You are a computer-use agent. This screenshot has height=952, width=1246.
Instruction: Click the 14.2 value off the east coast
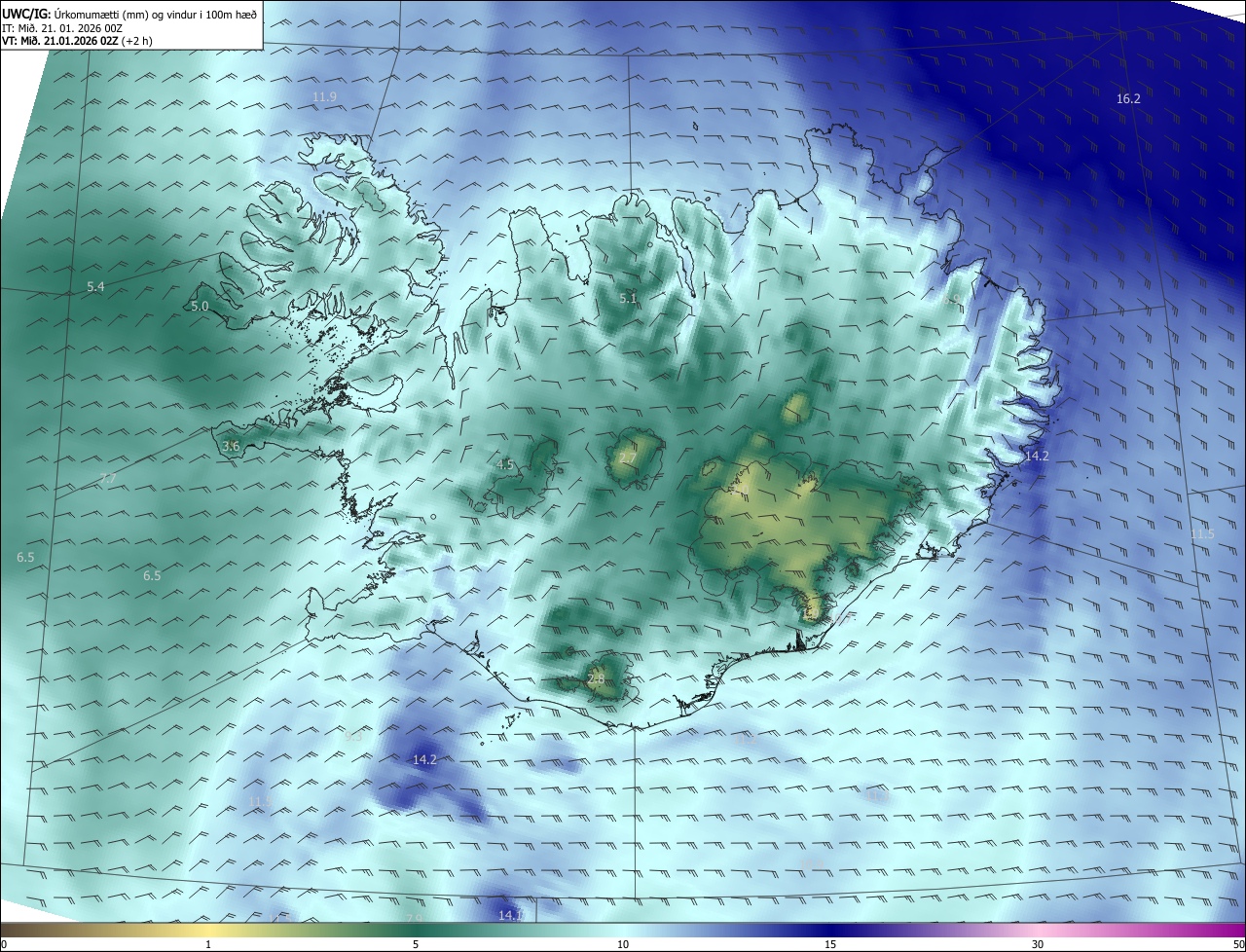(1037, 456)
